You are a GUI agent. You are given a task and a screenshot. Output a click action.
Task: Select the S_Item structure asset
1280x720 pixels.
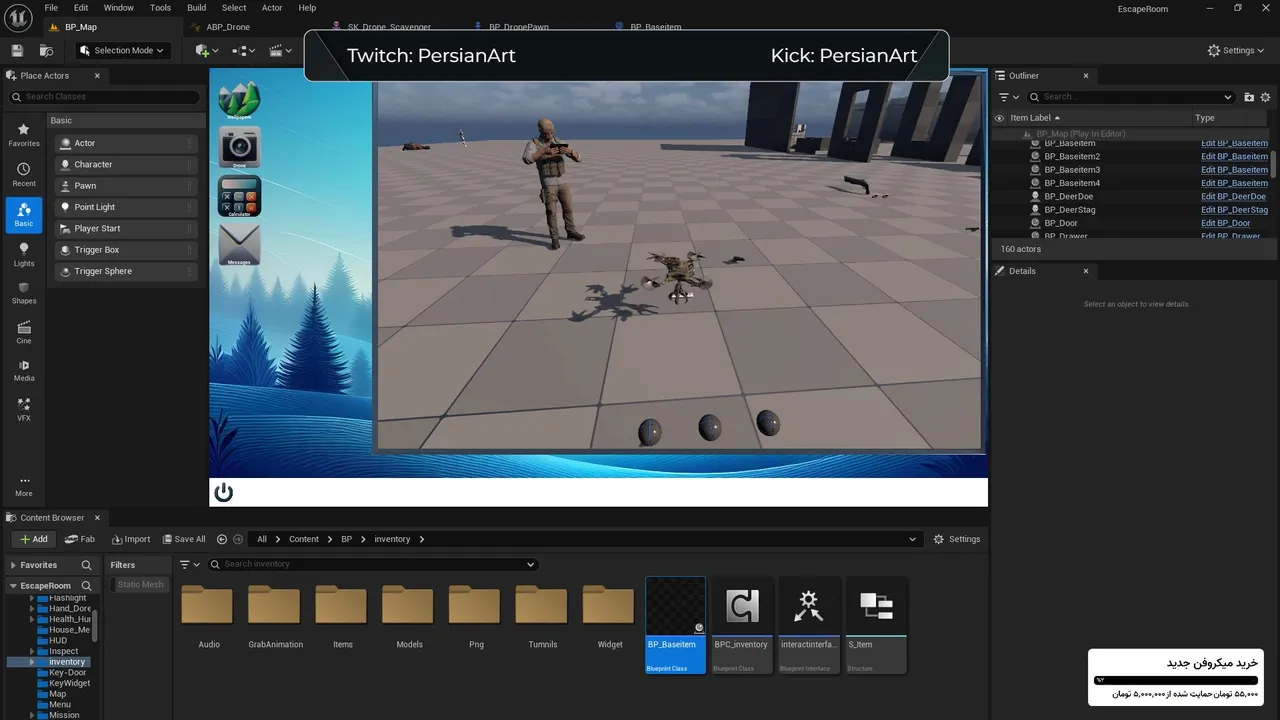pos(875,625)
